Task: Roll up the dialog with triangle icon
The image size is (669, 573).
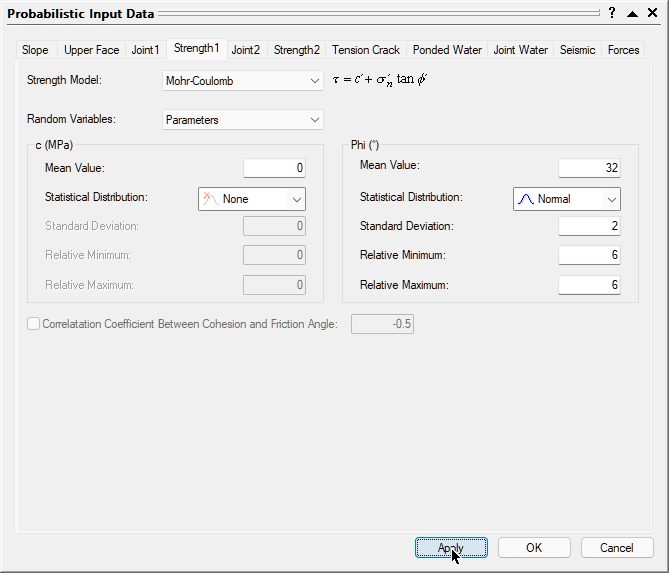Action: 632,13
